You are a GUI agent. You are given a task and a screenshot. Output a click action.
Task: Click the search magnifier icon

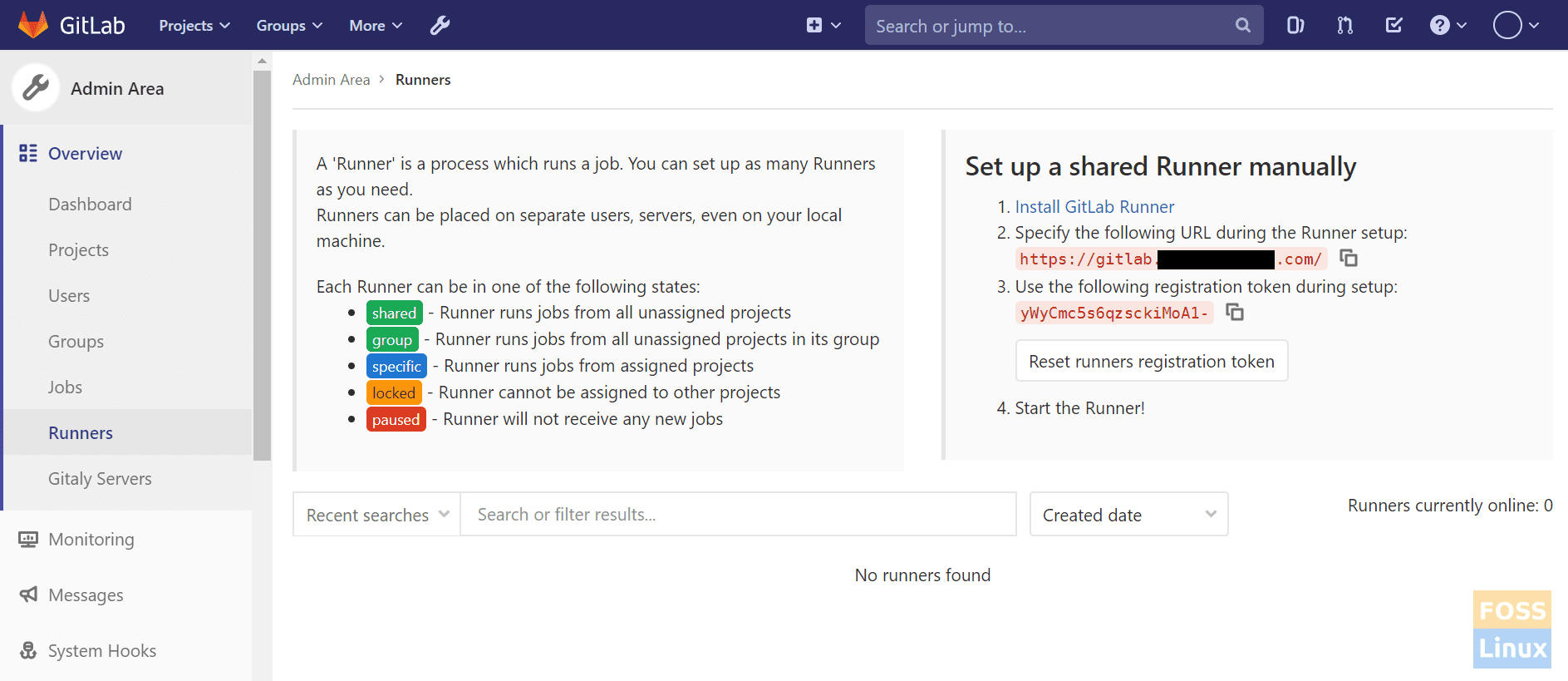tap(1242, 25)
